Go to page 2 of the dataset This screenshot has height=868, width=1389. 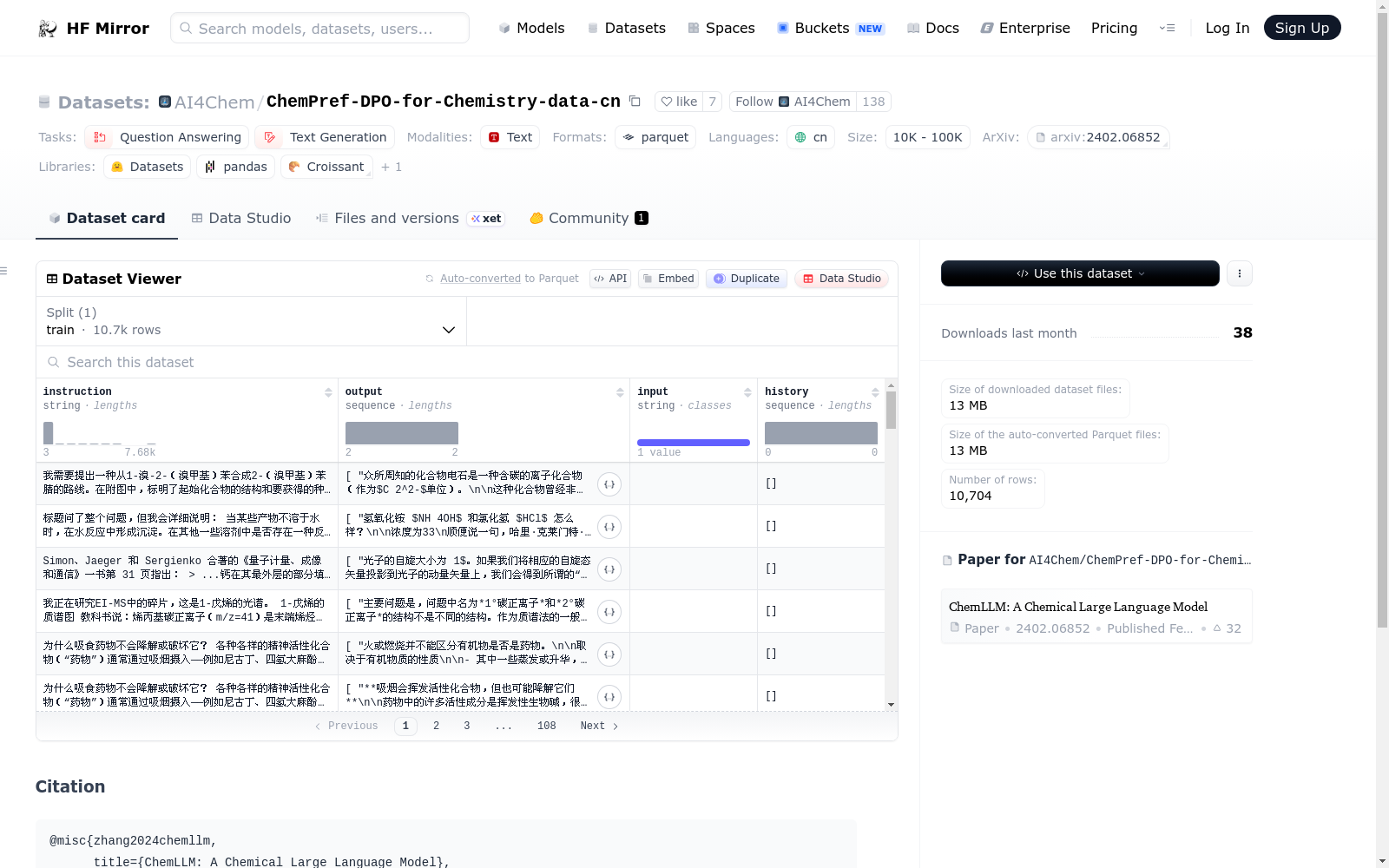(436, 726)
